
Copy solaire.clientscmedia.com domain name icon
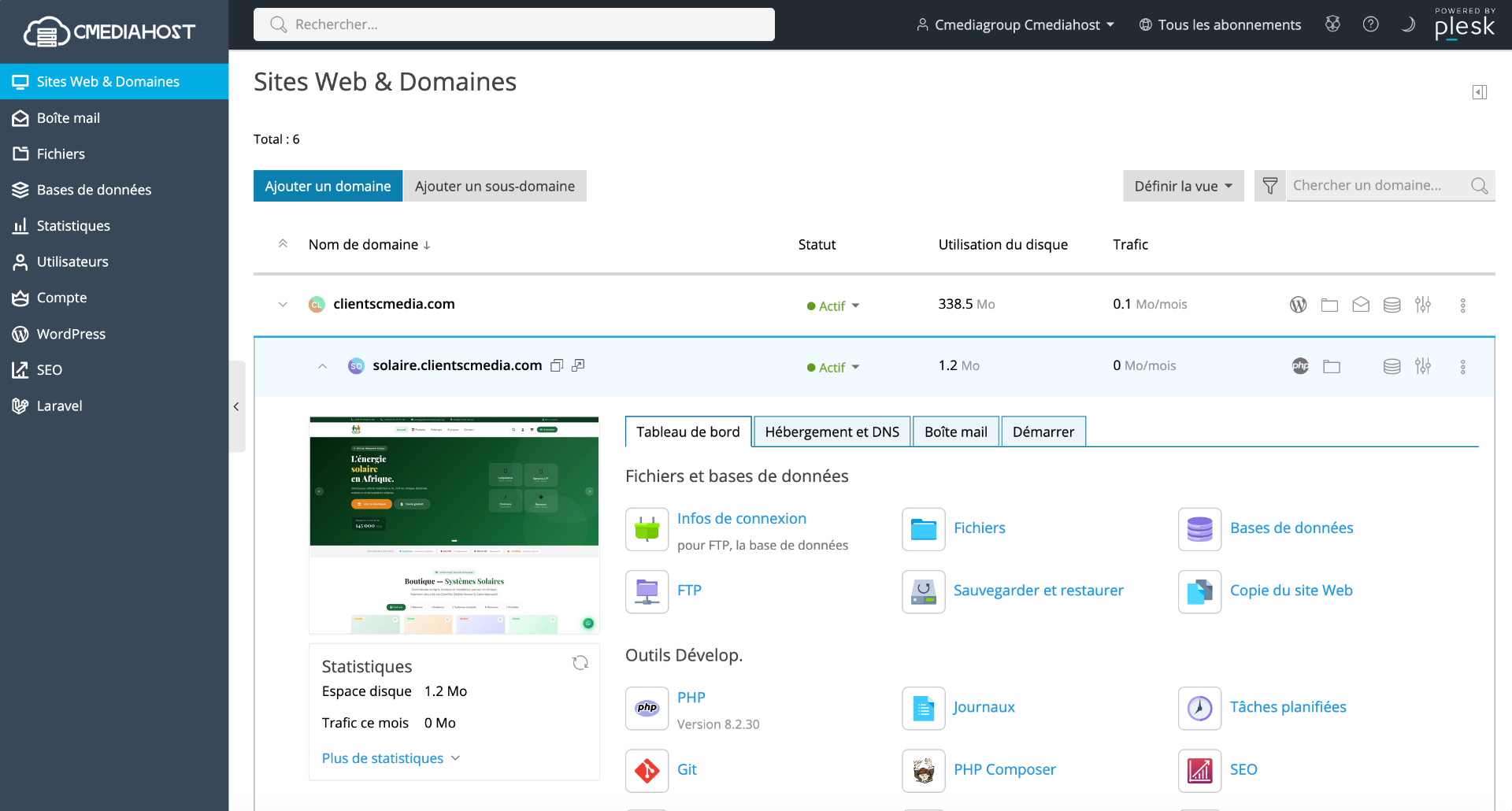click(557, 365)
